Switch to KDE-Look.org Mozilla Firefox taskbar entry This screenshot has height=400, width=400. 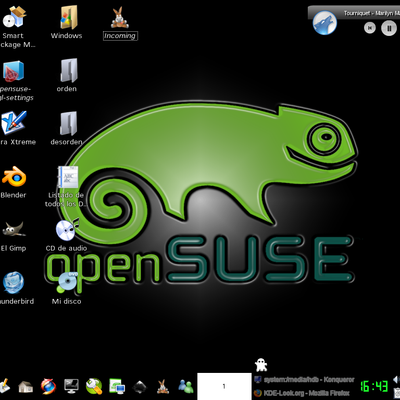(302, 393)
